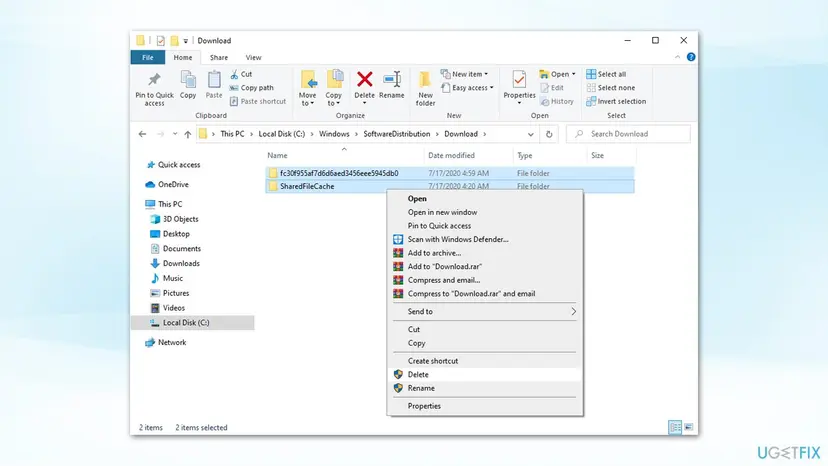The height and width of the screenshot is (466, 828).
Task: Open the Easy access dropdown
Action: (467, 88)
